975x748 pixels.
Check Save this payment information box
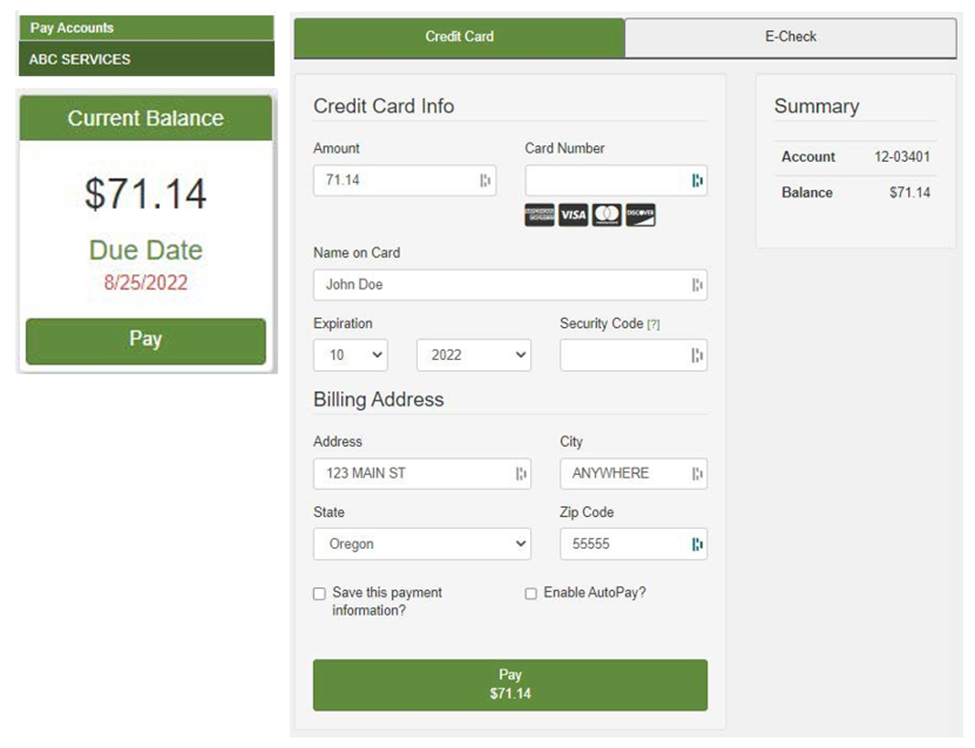[320, 594]
